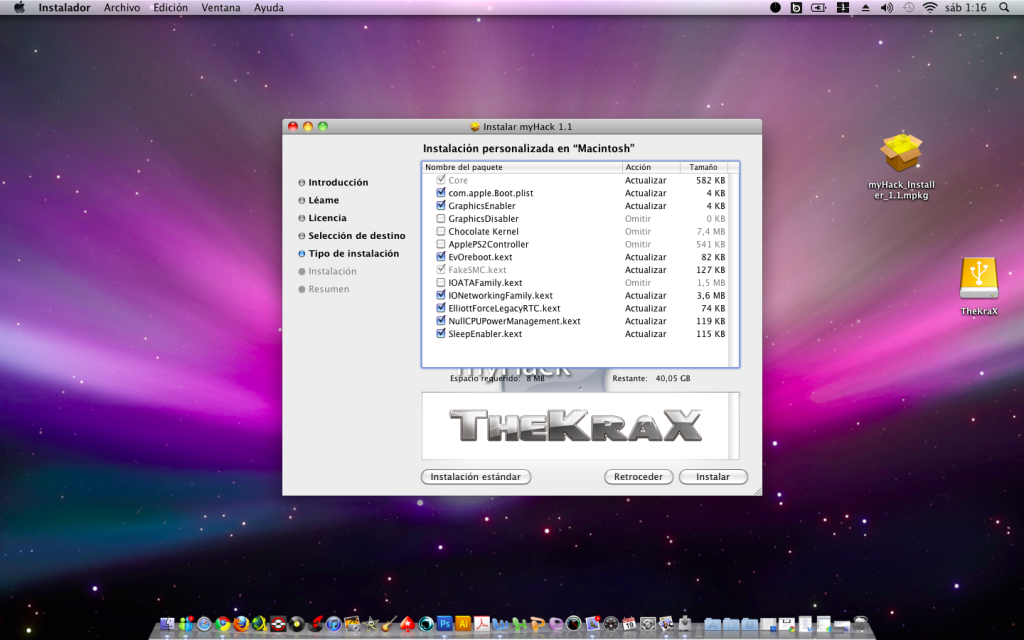The height and width of the screenshot is (640, 1024).
Task: Click the eject icon in menu bar
Action: click(x=865, y=8)
